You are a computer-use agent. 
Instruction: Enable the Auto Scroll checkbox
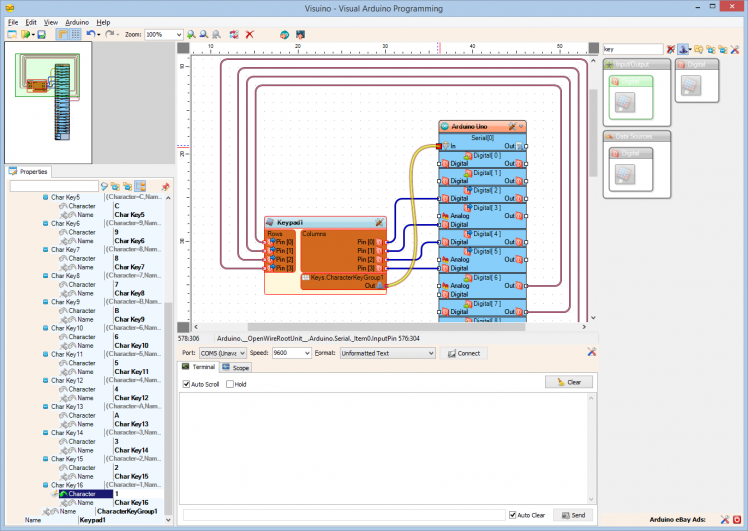point(187,384)
